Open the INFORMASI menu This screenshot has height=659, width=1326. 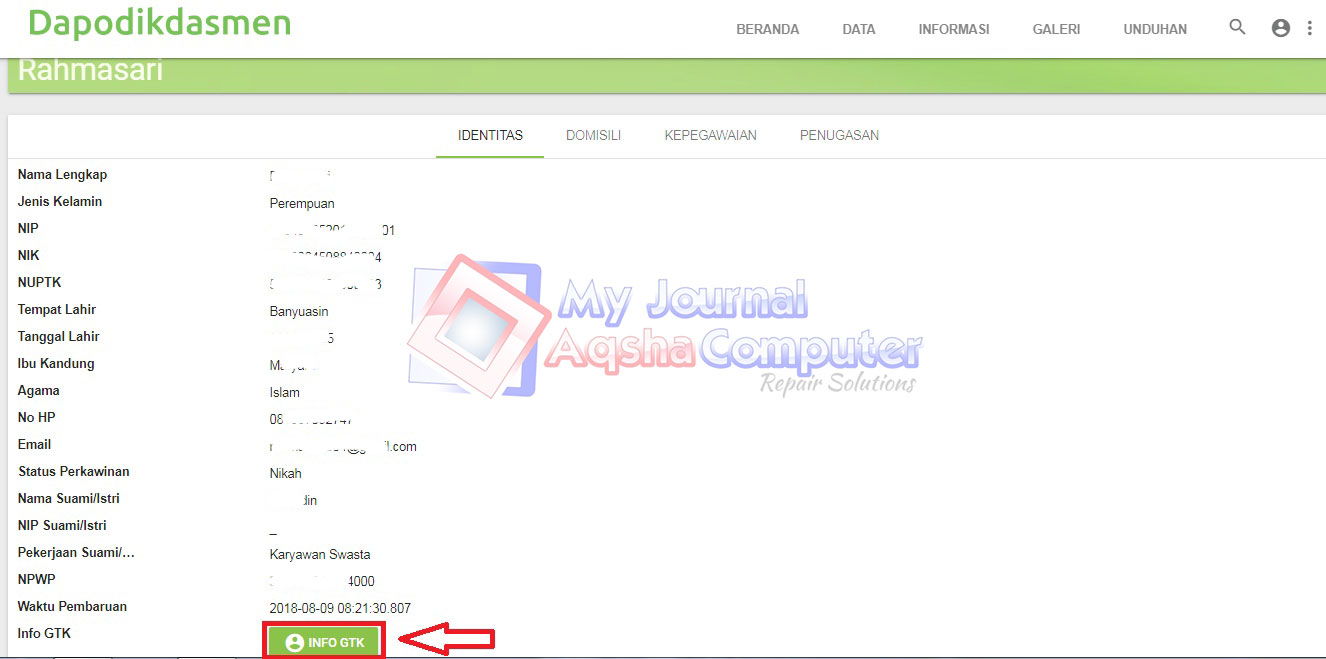(x=954, y=29)
